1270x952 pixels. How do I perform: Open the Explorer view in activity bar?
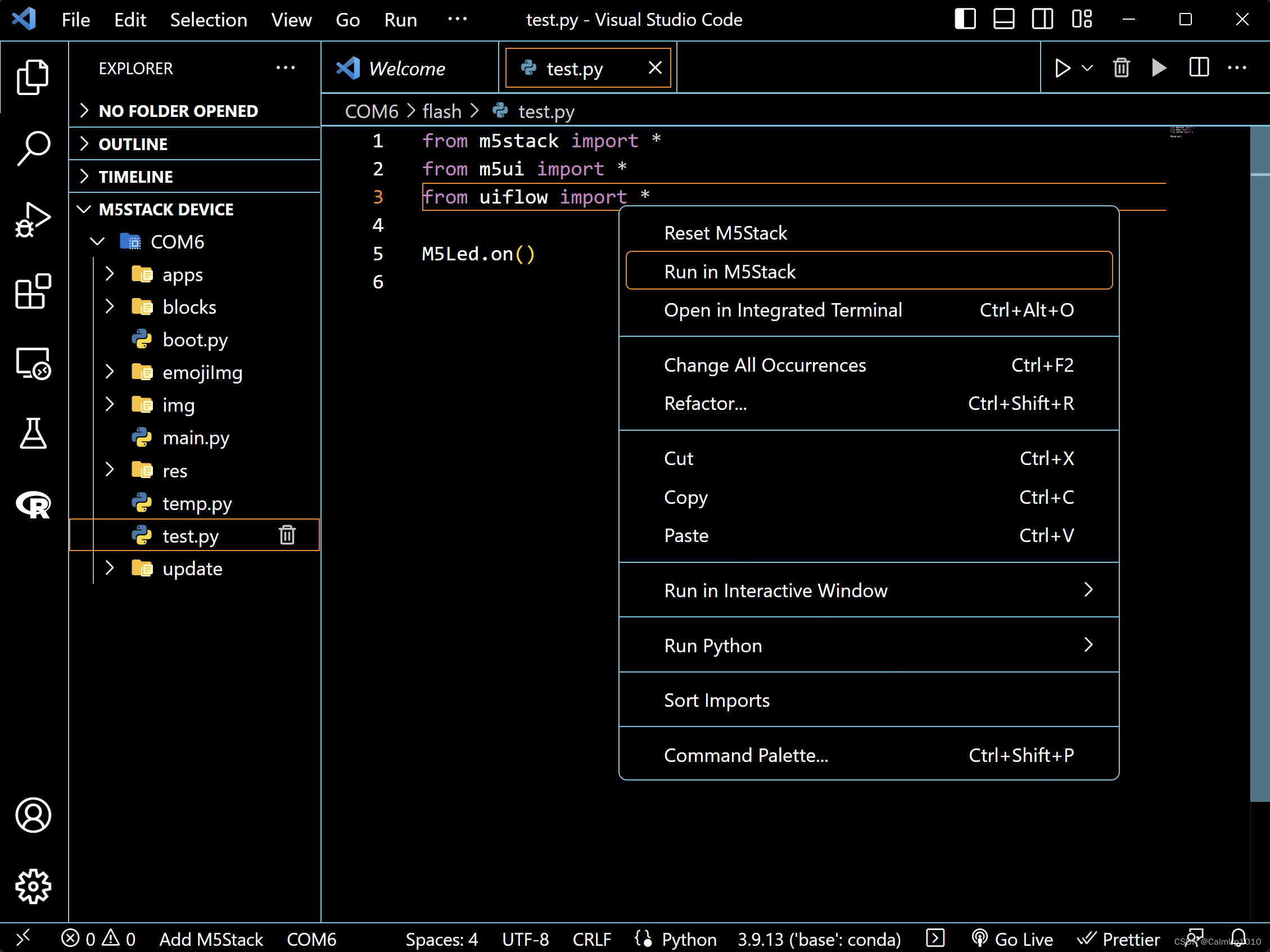[x=33, y=77]
